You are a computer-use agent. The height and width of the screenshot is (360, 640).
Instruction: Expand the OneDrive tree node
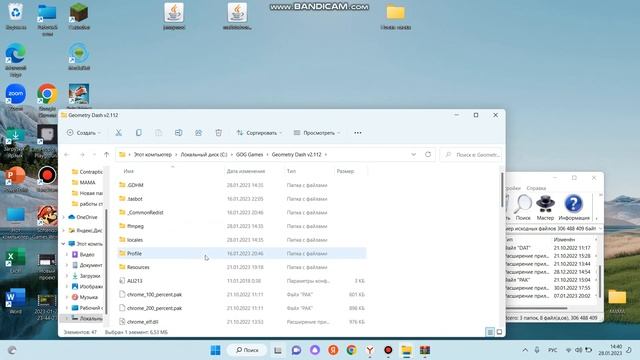point(64,217)
